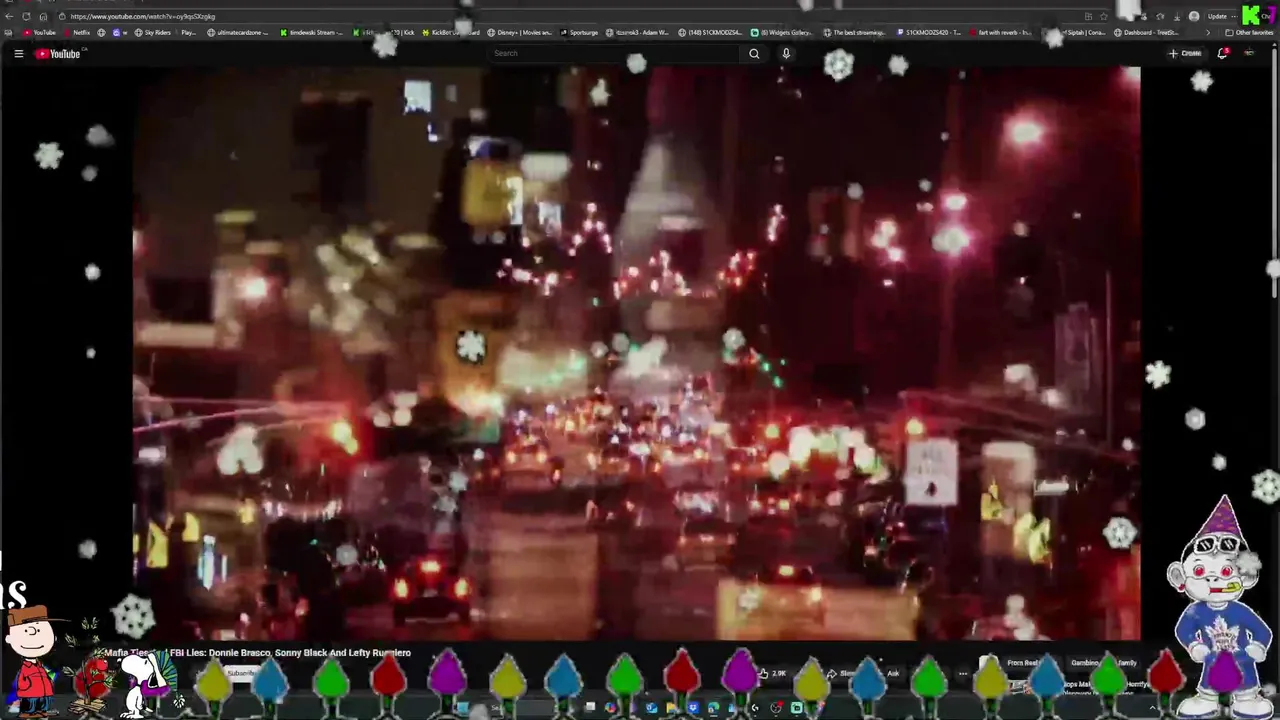Screen dimensions: 1280x720
Task: Open the more actions ellipsis under video
Action: [962, 673]
